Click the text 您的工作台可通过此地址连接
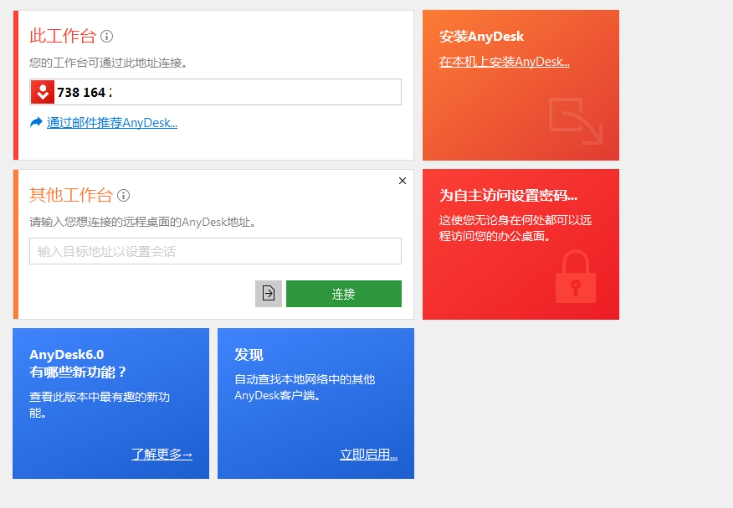Screen dimensions: 733x508 coord(108,63)
